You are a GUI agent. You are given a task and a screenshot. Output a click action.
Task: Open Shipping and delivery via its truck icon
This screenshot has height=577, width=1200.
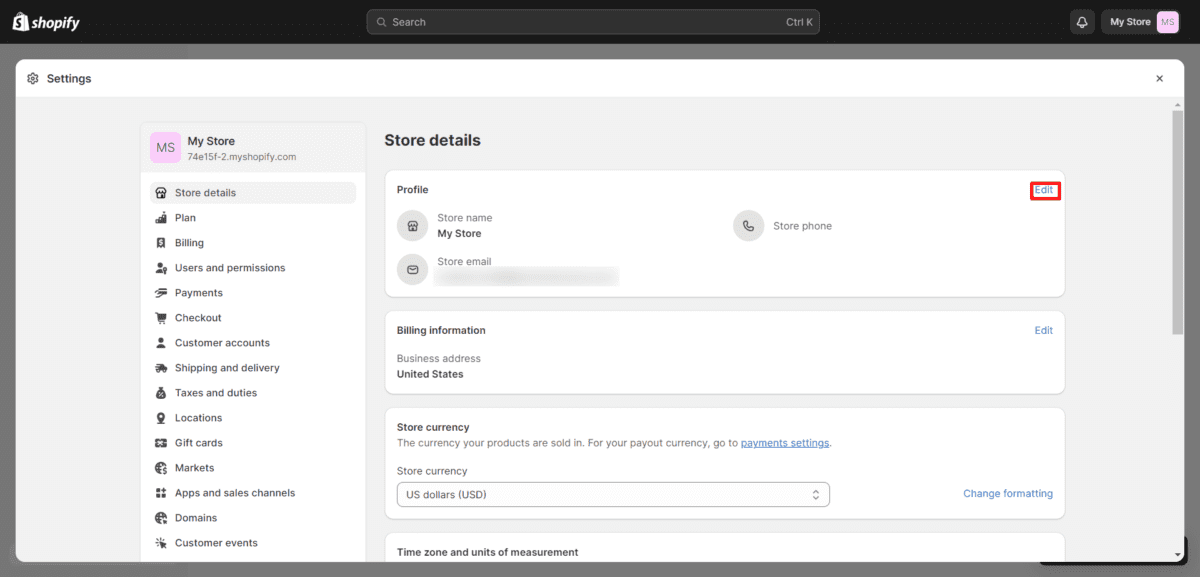pyautogui.click(x=161, y=367)
